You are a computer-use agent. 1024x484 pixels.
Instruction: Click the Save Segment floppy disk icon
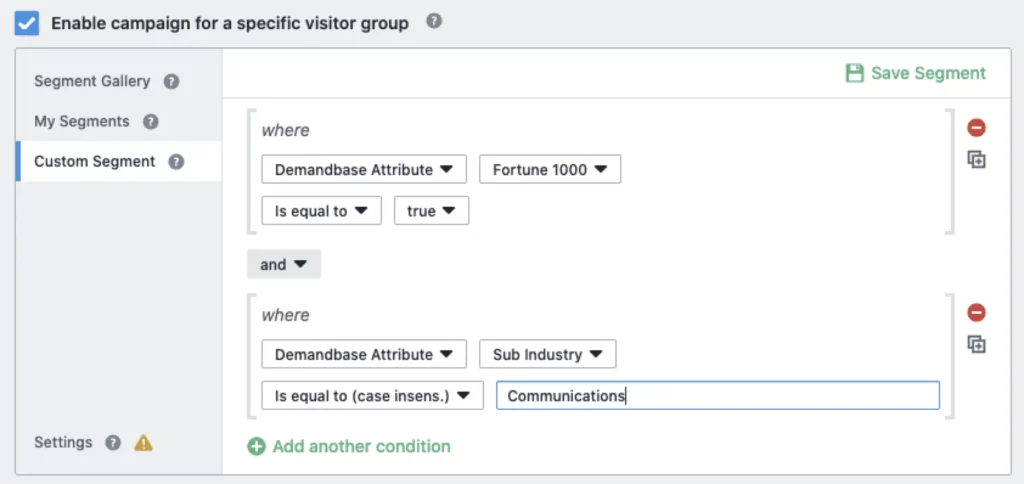coord(854,73)
